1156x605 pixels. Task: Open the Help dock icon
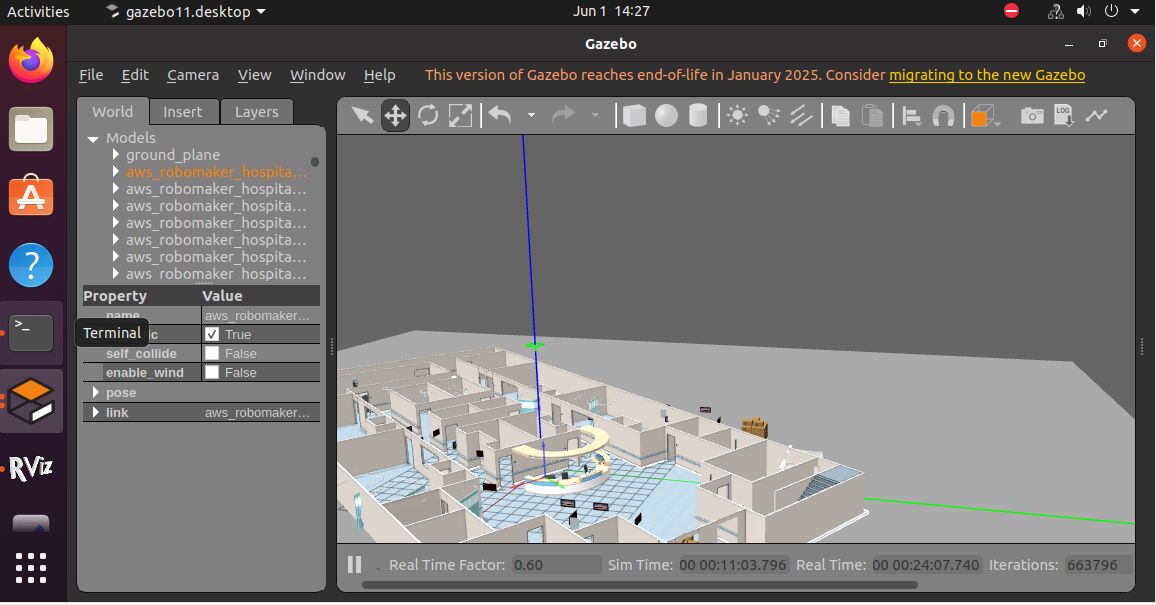point(31,265)
